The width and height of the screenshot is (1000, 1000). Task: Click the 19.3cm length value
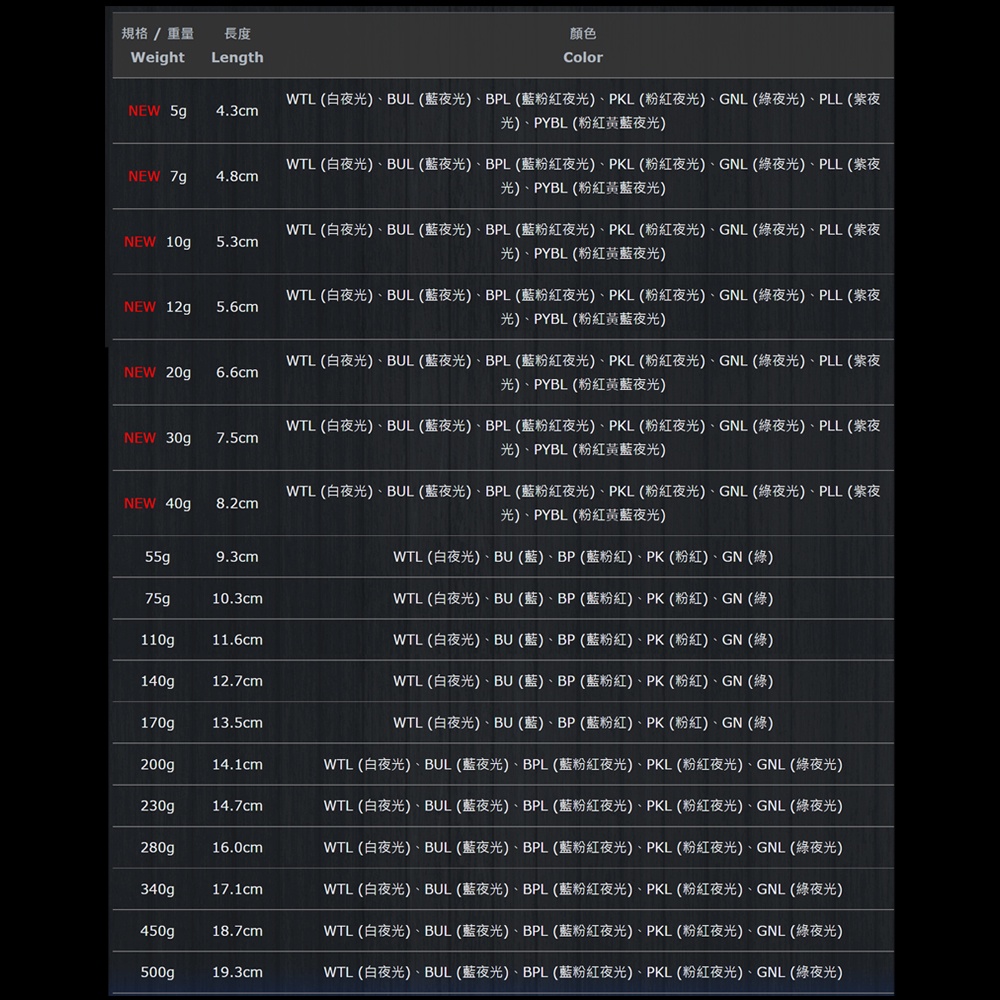(x=237, y=972)
